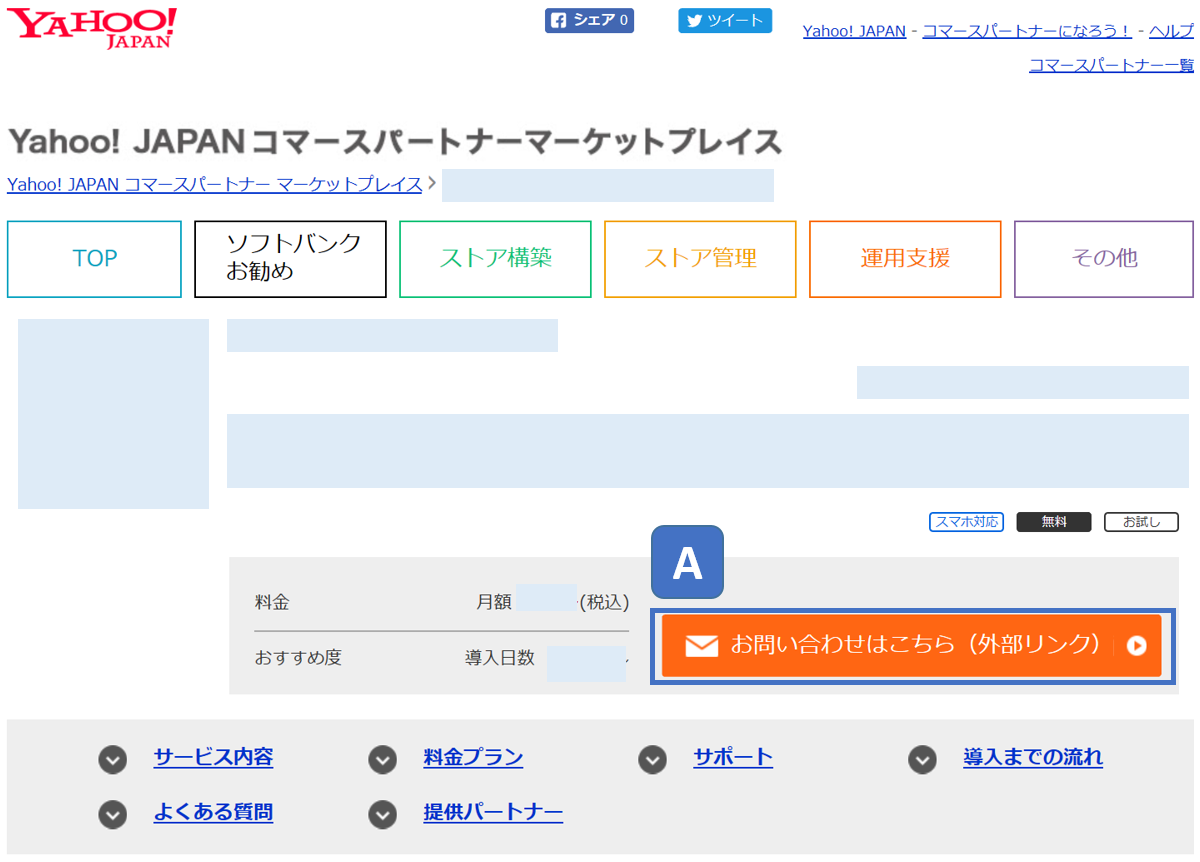Follow breadcrumb link コマースパートナー マーケットプレイス

click(x=214, y=184)
